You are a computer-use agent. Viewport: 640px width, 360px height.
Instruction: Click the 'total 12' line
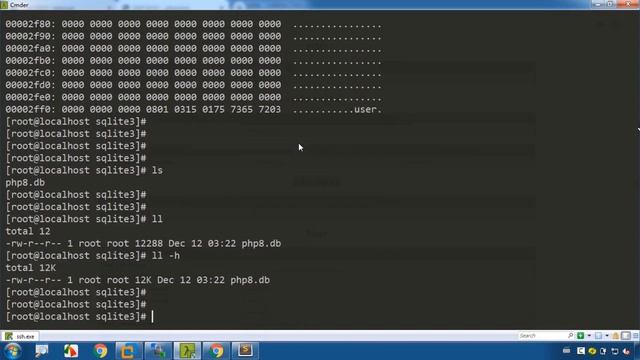28,231
